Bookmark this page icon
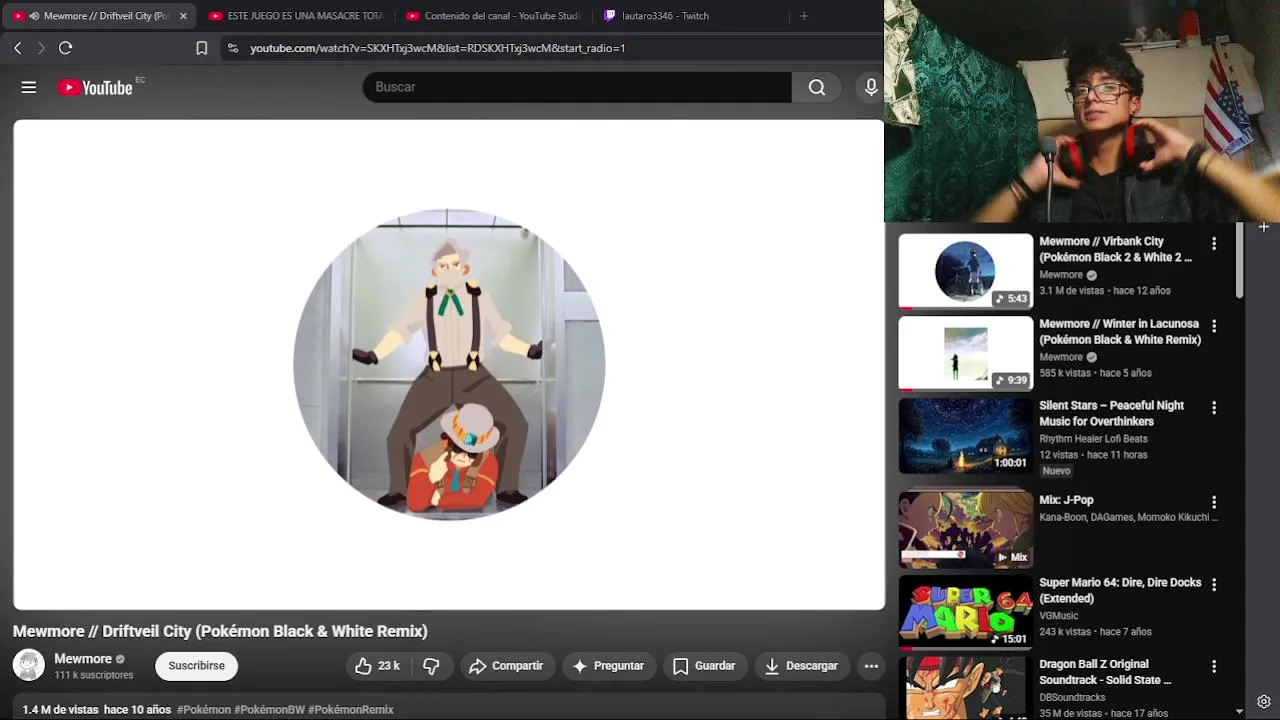 pyautogui.click(x=202, y=48)
